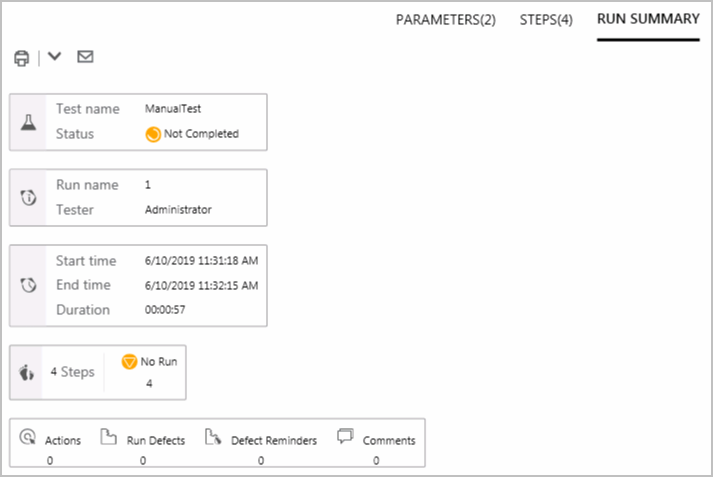Click the time history clock icon
This screenshot has height=477, width=713.
(x=28, y=285)
